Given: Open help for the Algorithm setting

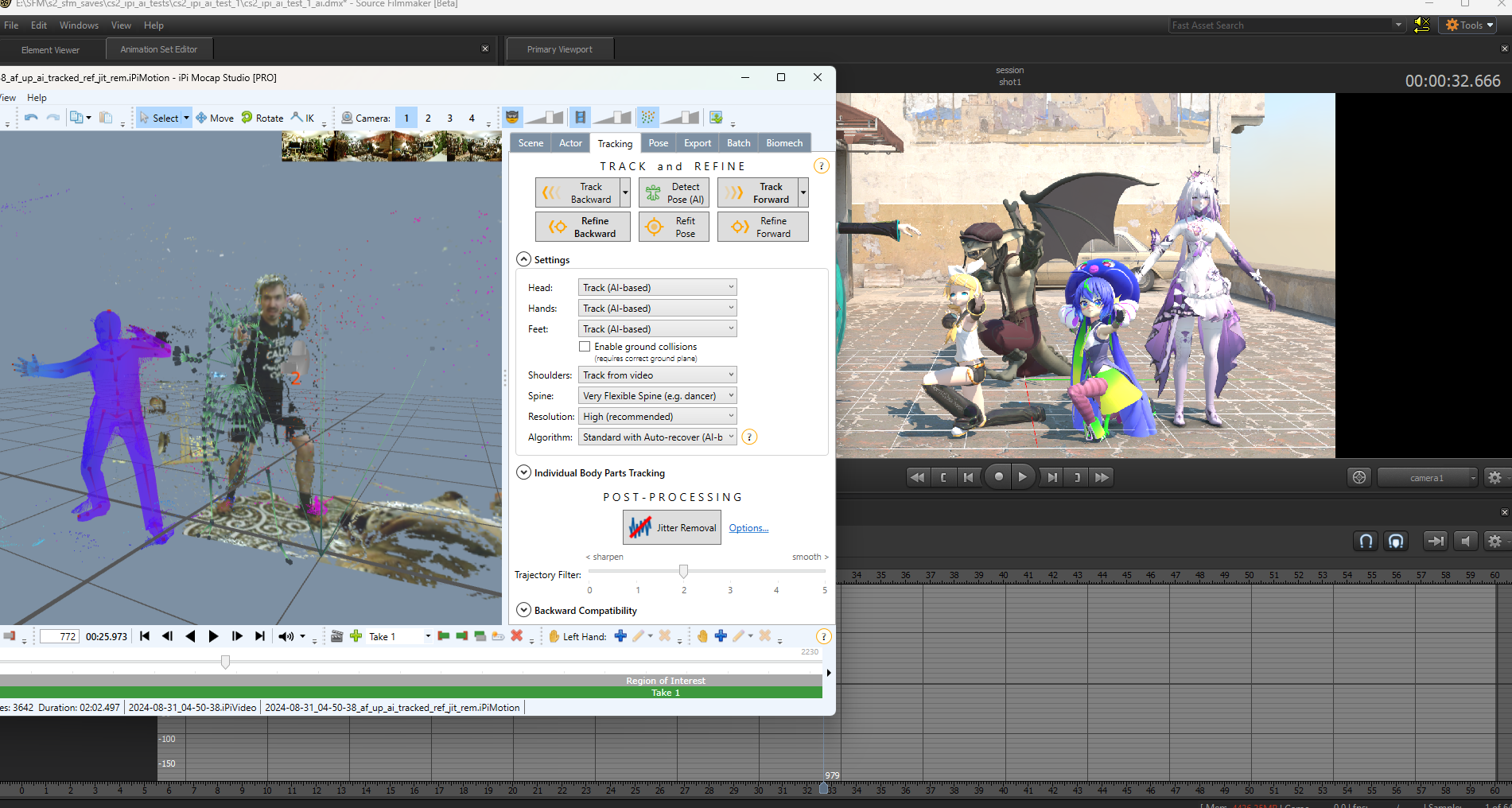Looking at the screenshot, I should coord(749,437).
